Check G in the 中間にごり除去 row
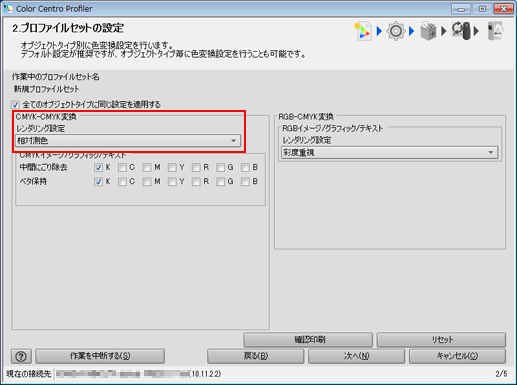Image resolution: width=517 pixels, height=385 pixels. coord(220,167)
